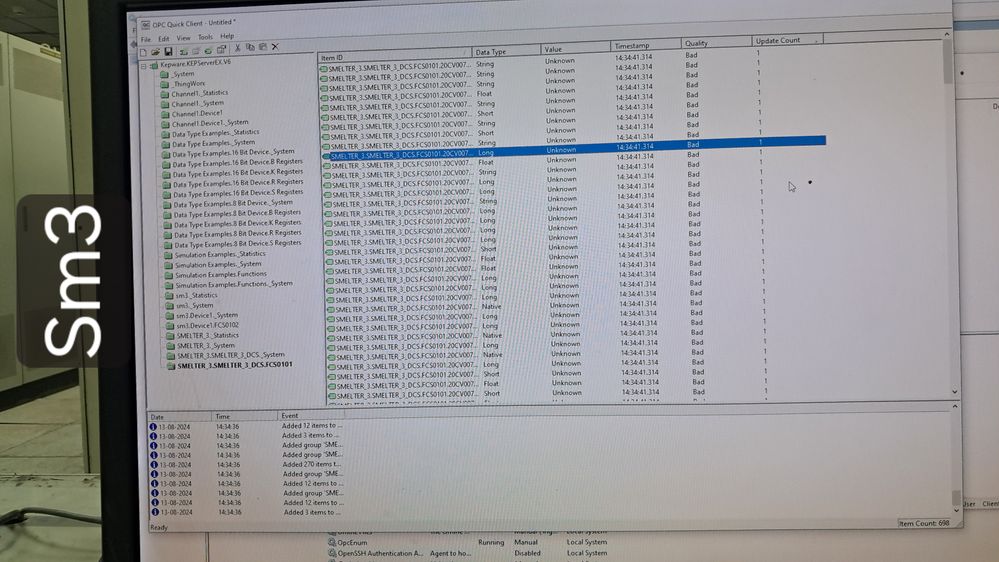Click the Item Count: 698 status text
Viewport: 999px width, 562px height.
(x=924, y=523)
